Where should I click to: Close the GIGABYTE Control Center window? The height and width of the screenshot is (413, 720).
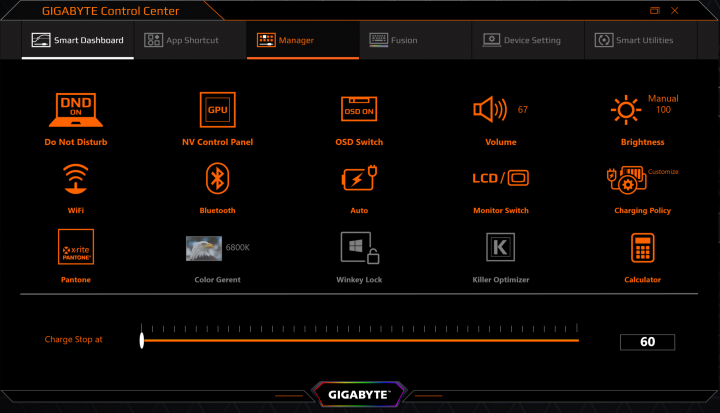pos(675,10)
